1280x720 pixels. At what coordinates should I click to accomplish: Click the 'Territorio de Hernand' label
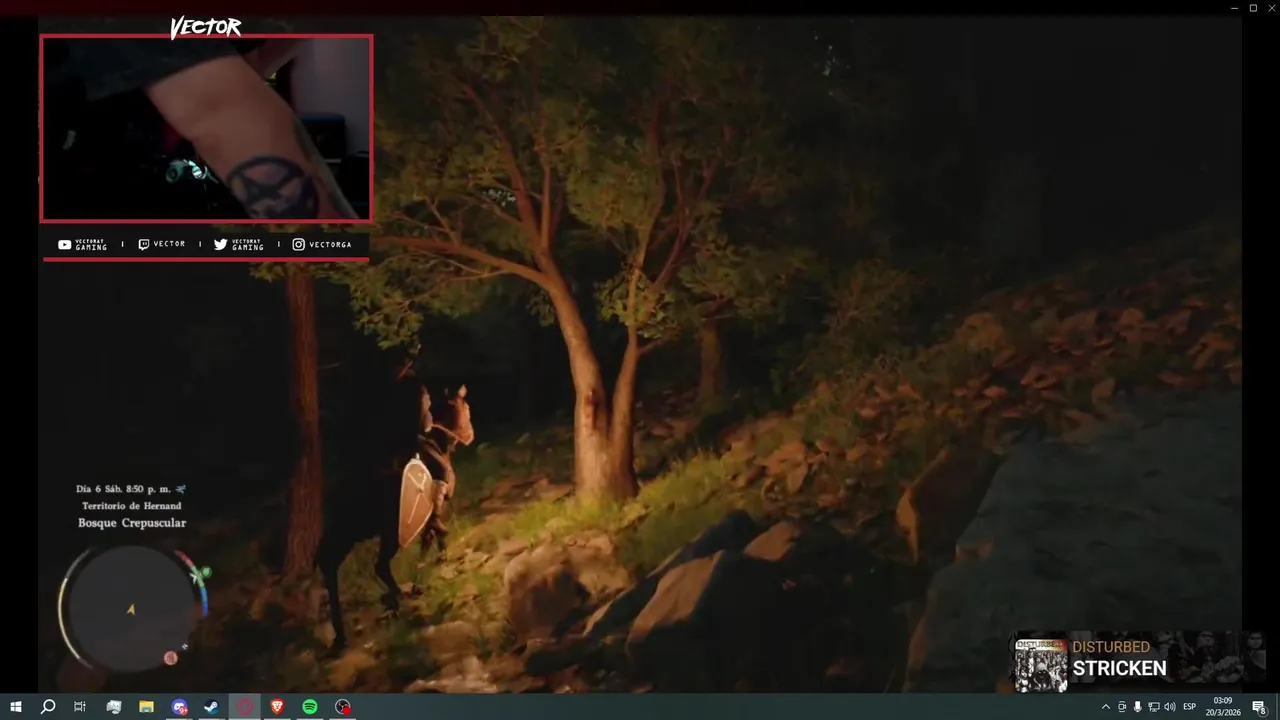132,506
